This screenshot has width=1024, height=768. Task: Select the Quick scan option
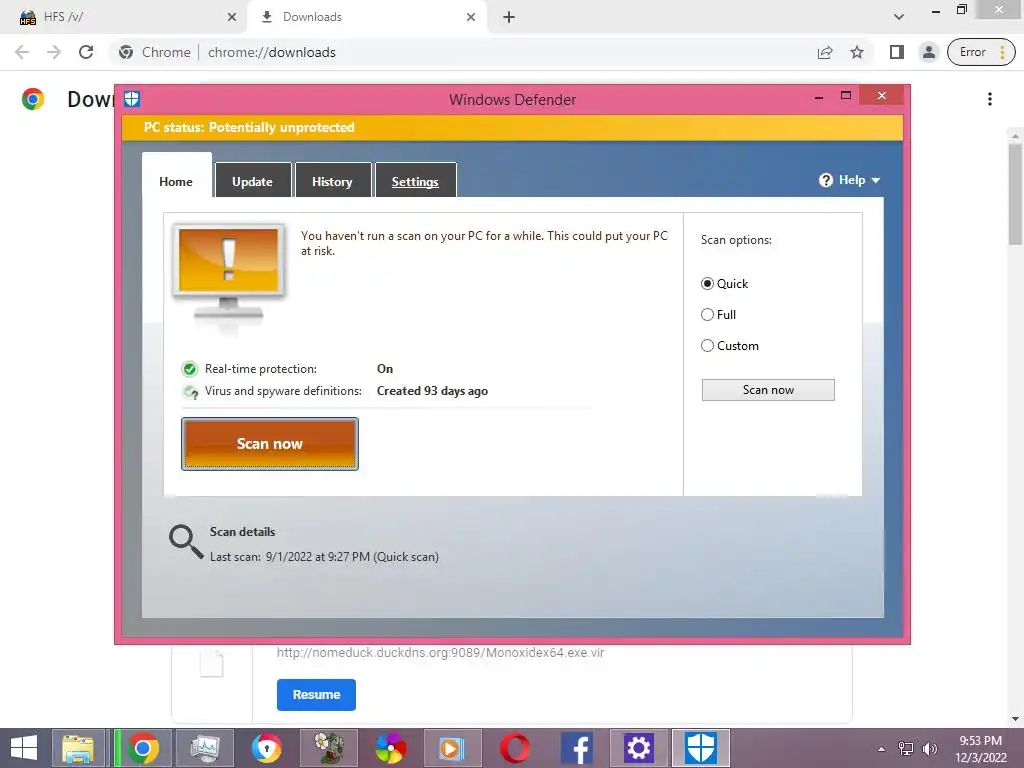(x=707, y=283)
